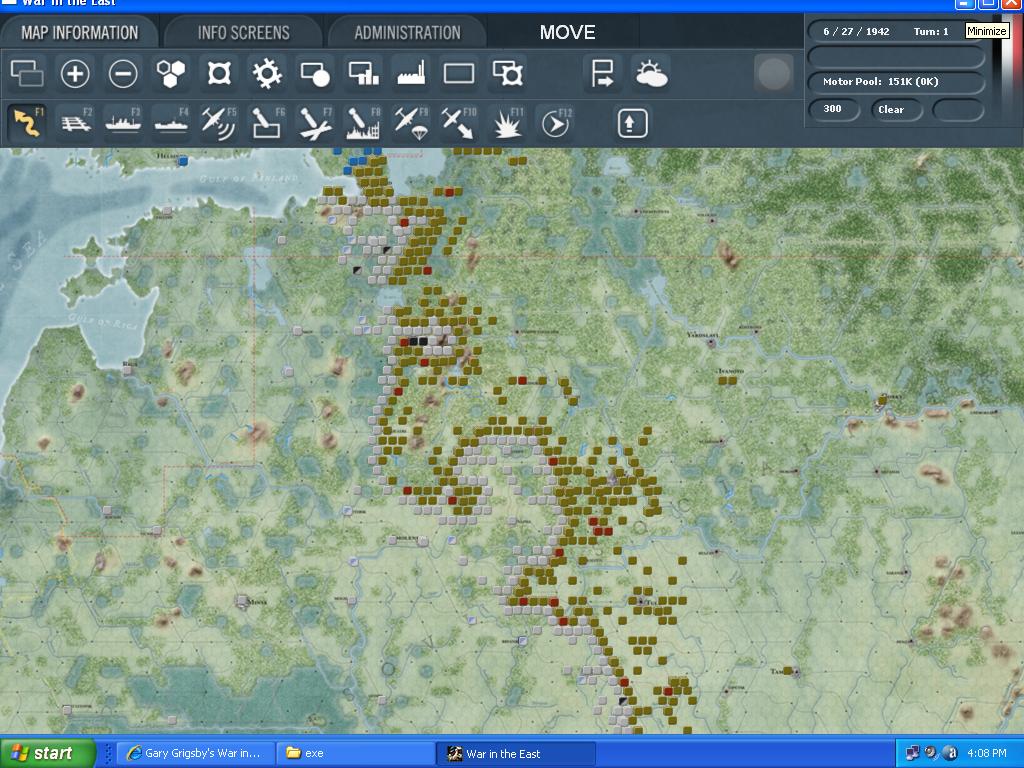Image resolution: width=1024 pixels, height=768 pixels.
Task: Open the Info Screens tab
Action: 243,33
